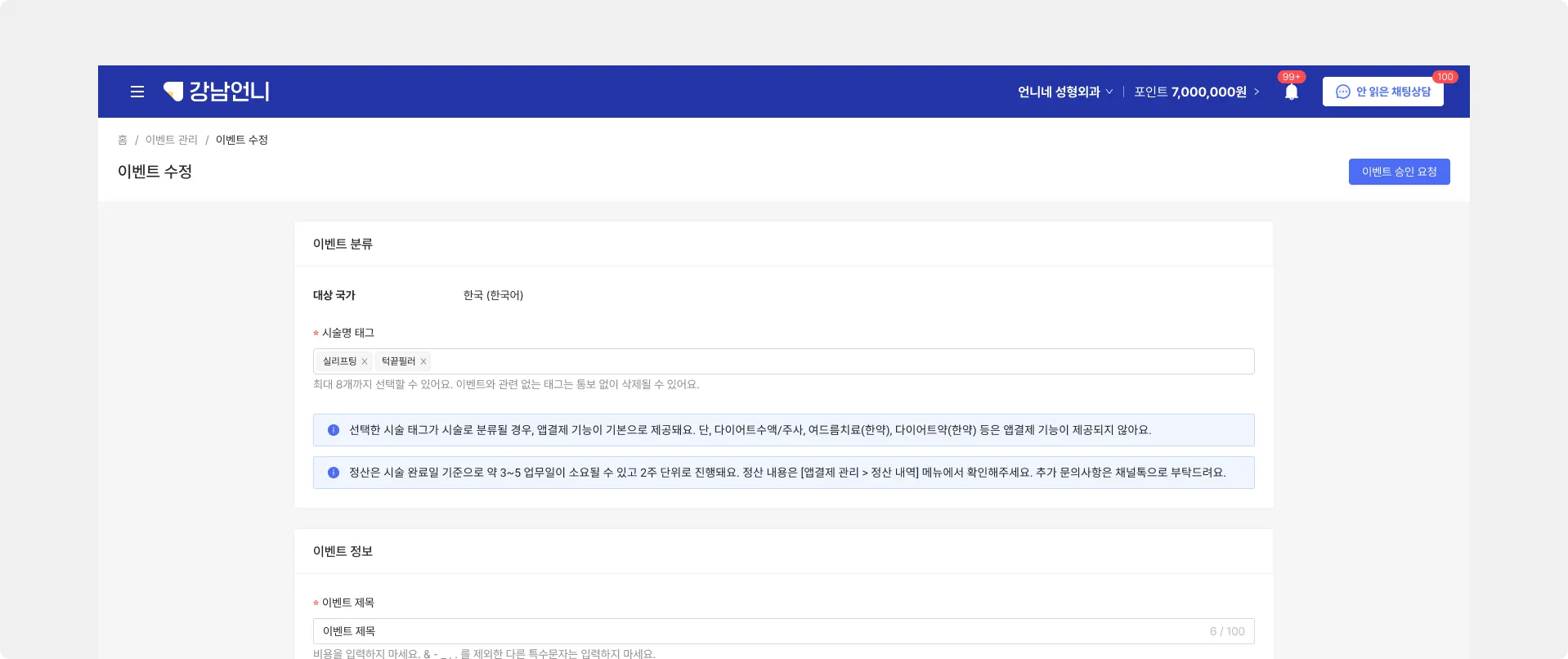The width and height of the screenshot is (1568, 659).
Task: Click info icon of 앱결제 기능 notice
Action: 334,430
